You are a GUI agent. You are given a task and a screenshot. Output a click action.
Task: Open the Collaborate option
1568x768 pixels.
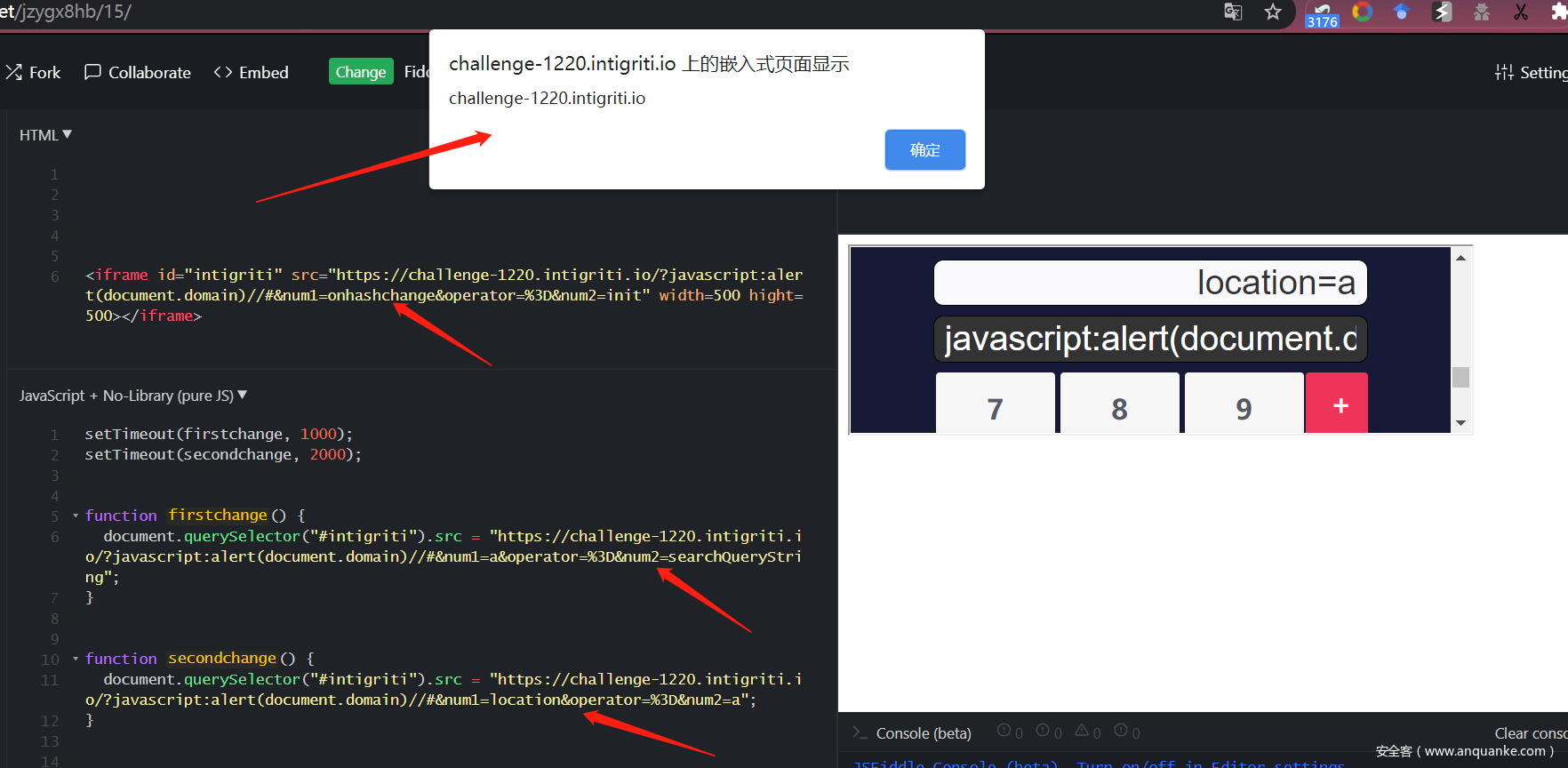138,72
